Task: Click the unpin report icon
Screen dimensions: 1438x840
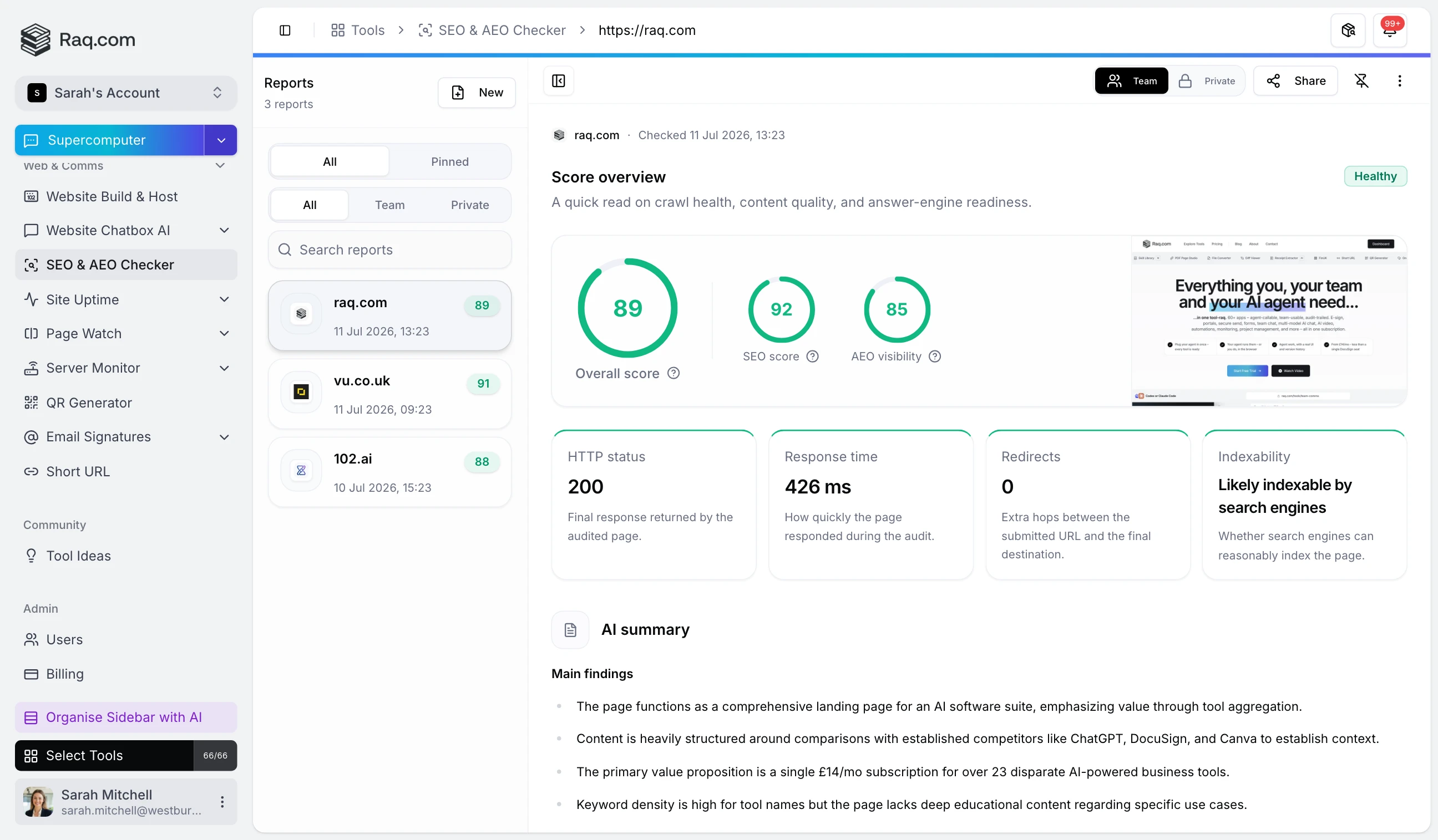Action: (x=1361, y=81)
